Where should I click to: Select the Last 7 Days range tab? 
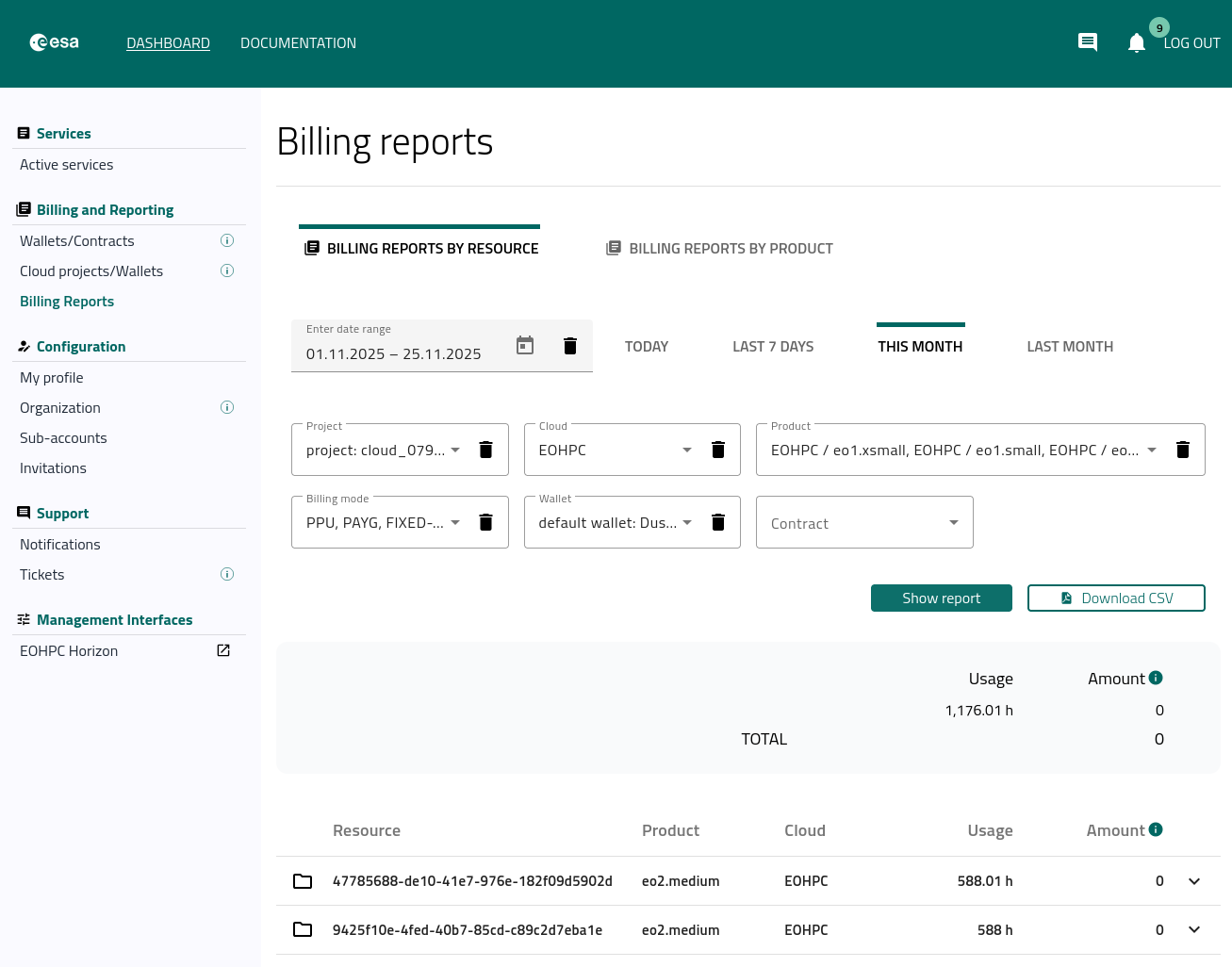[772, 347]
